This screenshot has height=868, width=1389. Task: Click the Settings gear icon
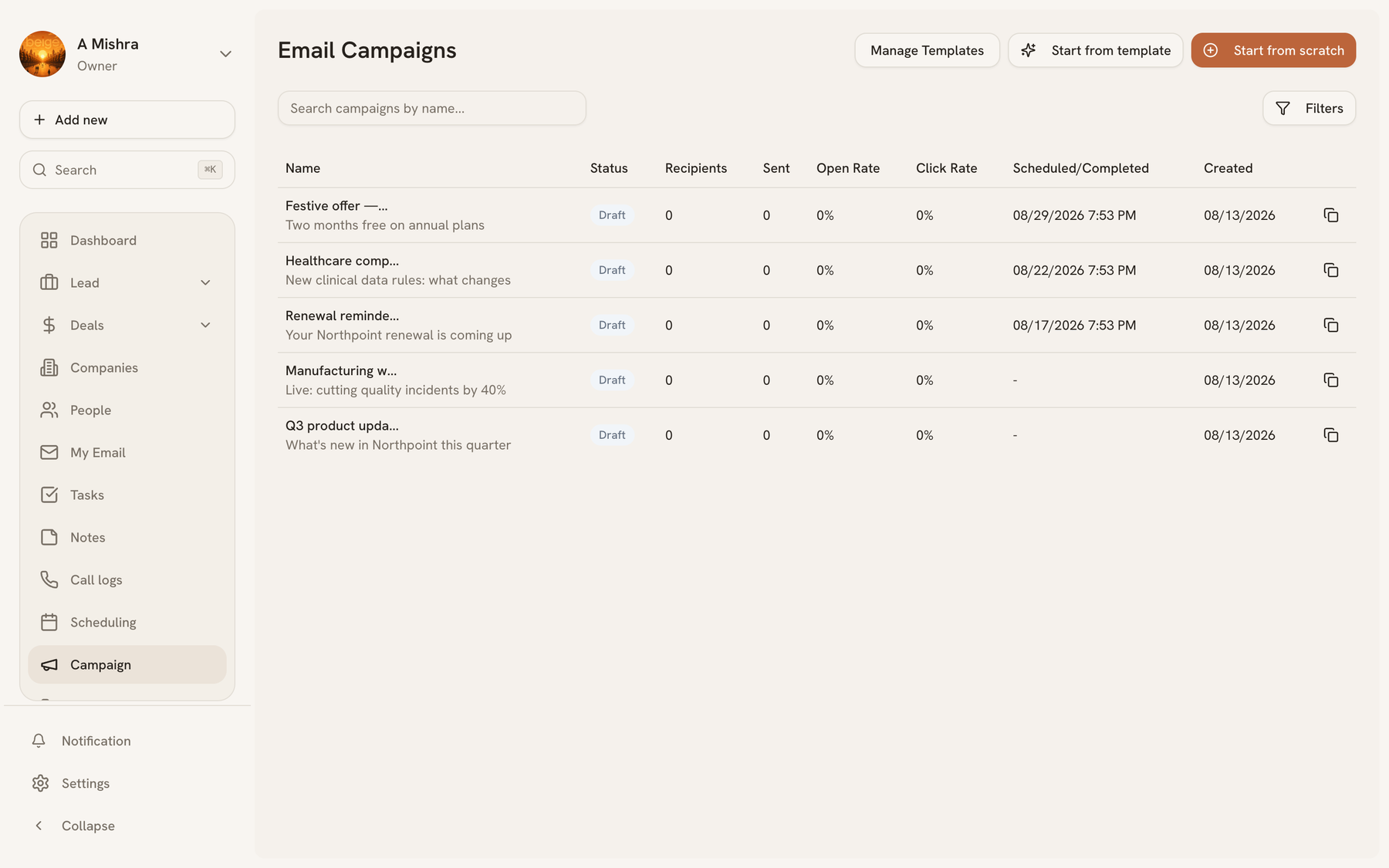point(40,783)
